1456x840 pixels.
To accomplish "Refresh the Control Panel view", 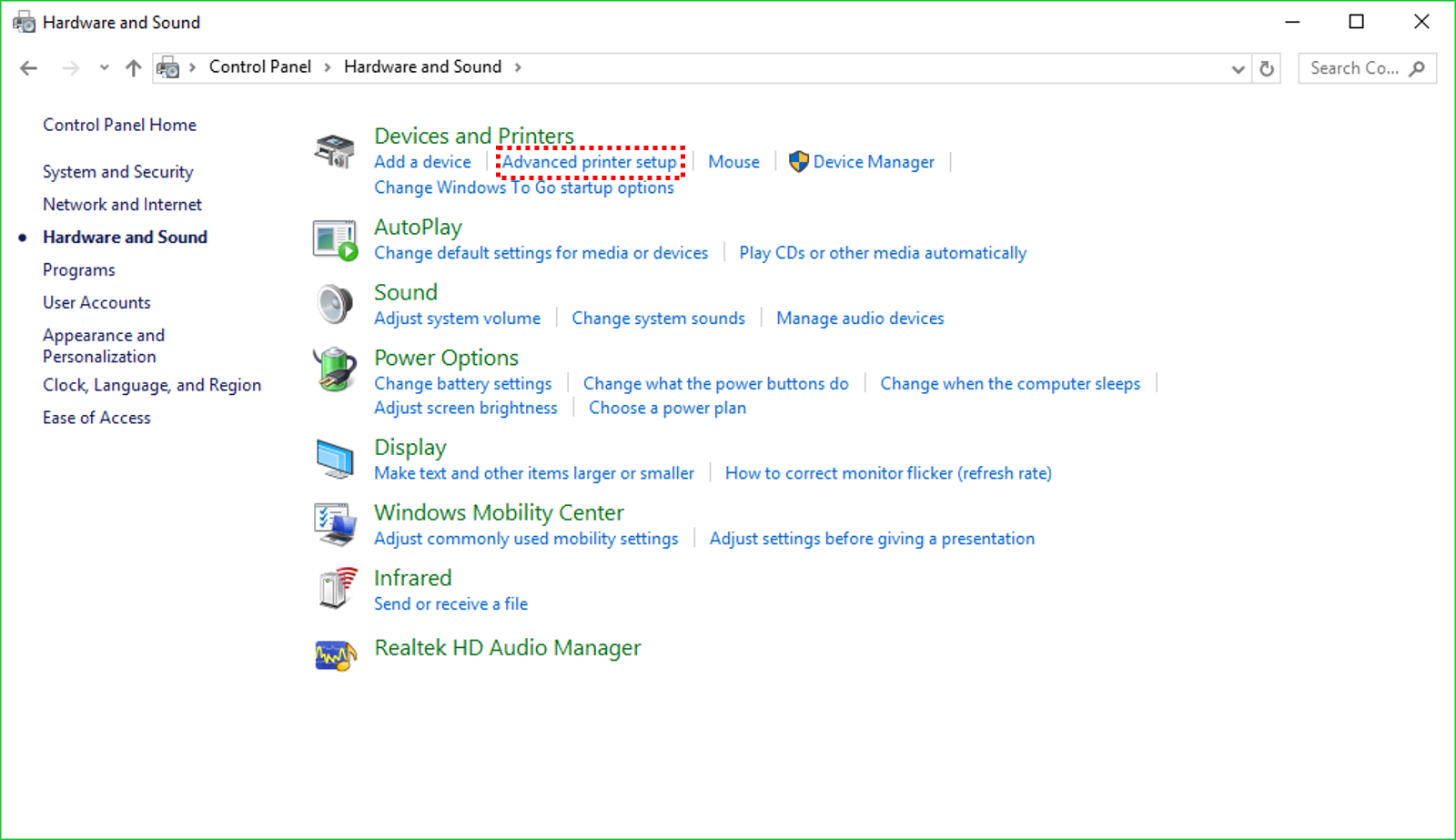I will (x=1267, y=68).
